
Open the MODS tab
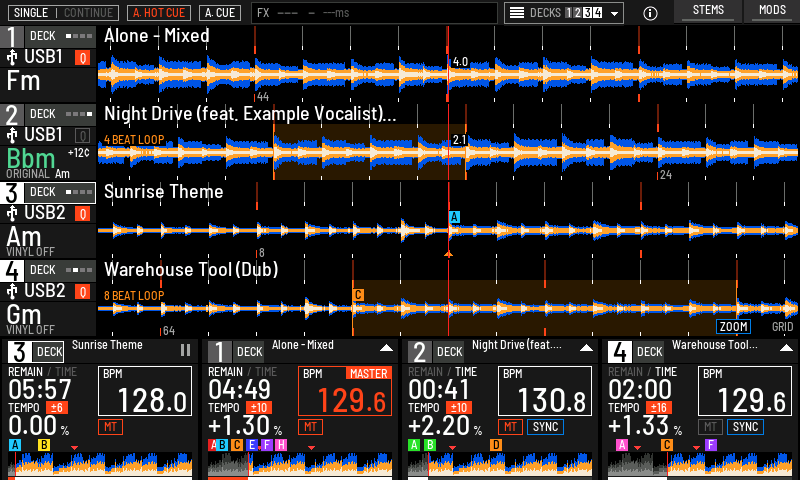[x=772, y=11]
